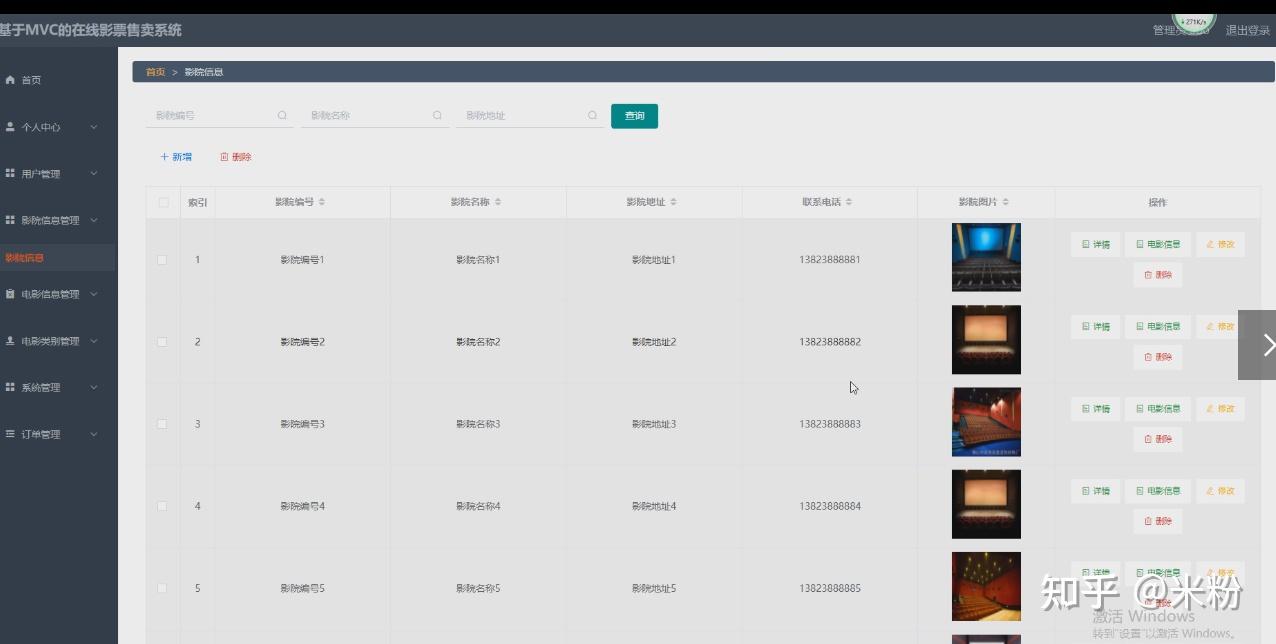
Task: Open cinema image thumbnail for 影院名称4
Action: pyautogui.click(x=986, y=504)
